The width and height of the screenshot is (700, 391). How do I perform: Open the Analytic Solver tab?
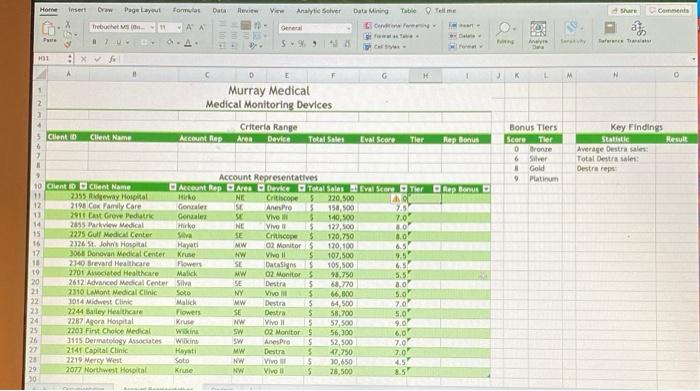[319, 10]
